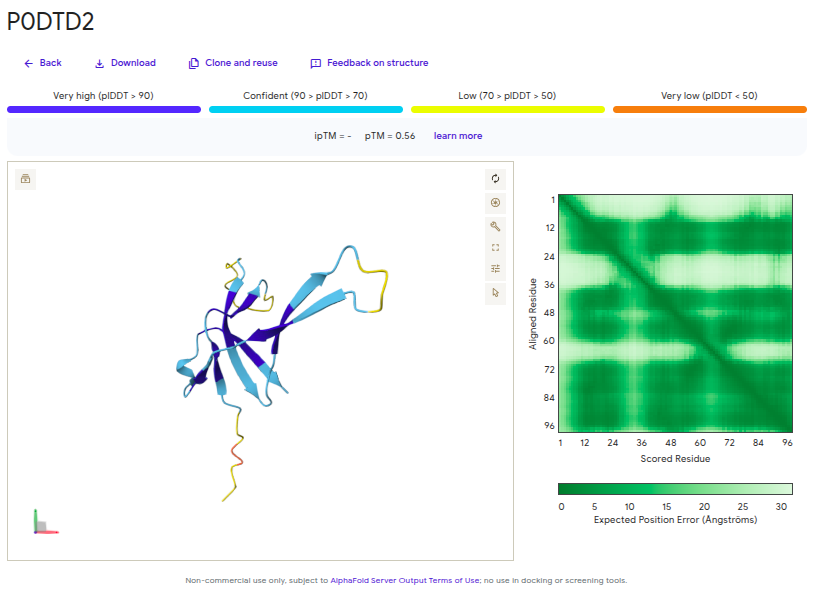Select the Low pLDDT yellow bar

508,109
